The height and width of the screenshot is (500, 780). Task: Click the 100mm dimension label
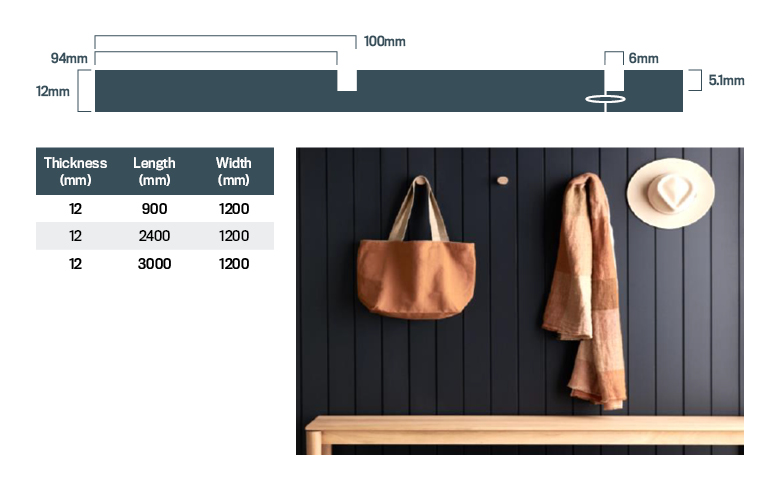tap(384, 41)
